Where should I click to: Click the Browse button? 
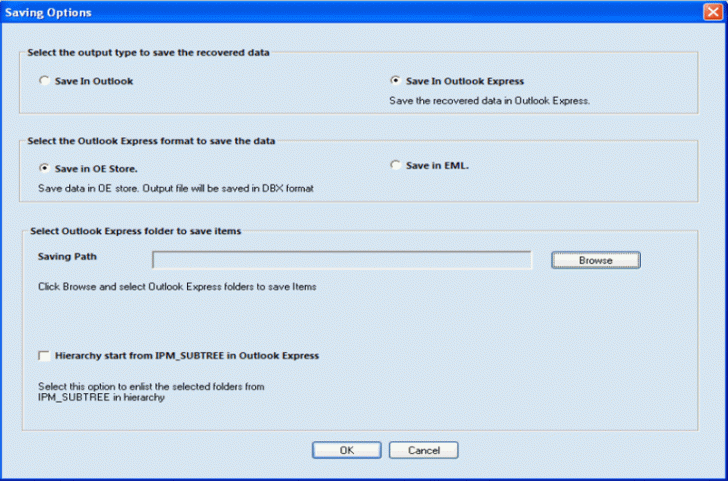(x=596, y=260)
